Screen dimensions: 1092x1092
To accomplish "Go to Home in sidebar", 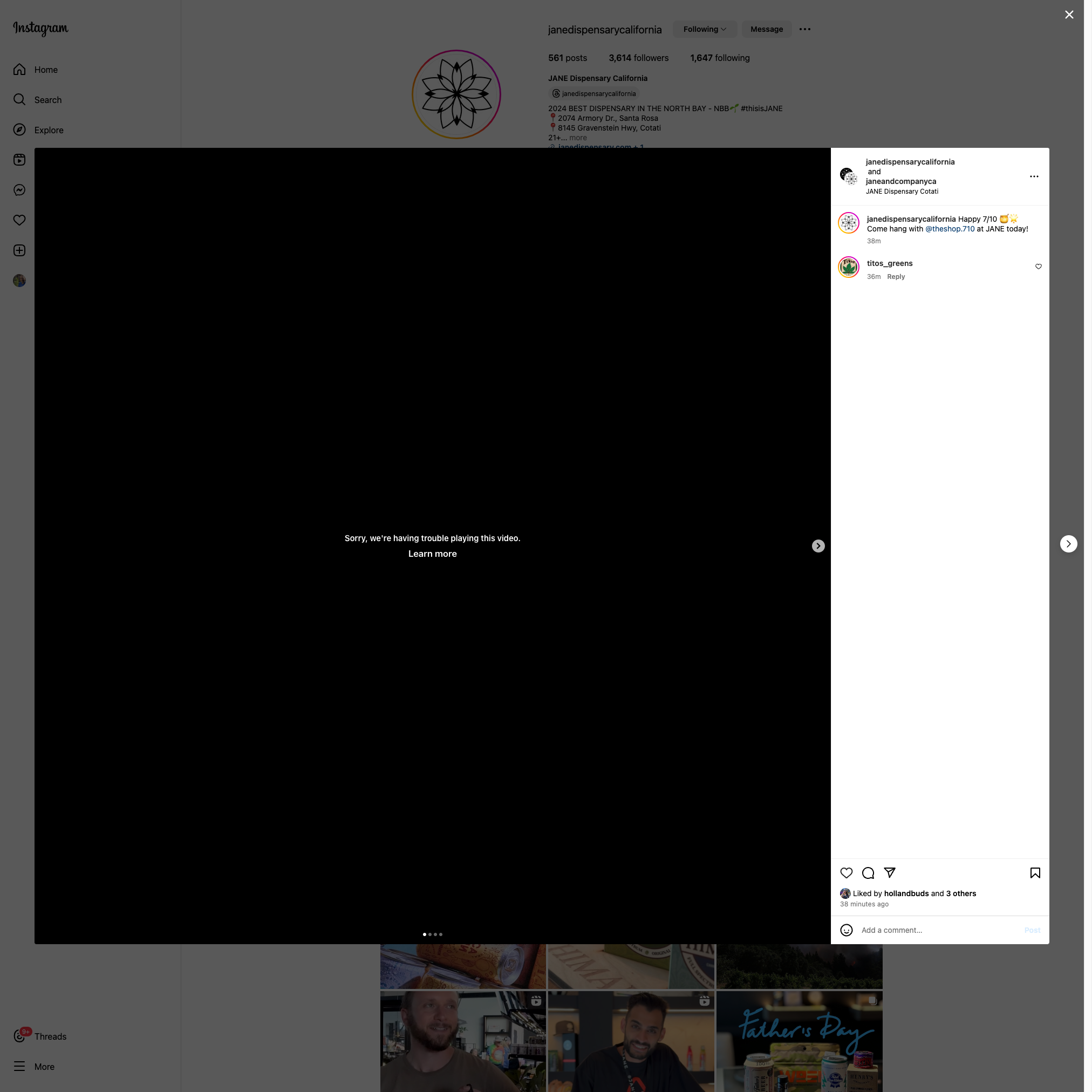I will tap(36, 70).
